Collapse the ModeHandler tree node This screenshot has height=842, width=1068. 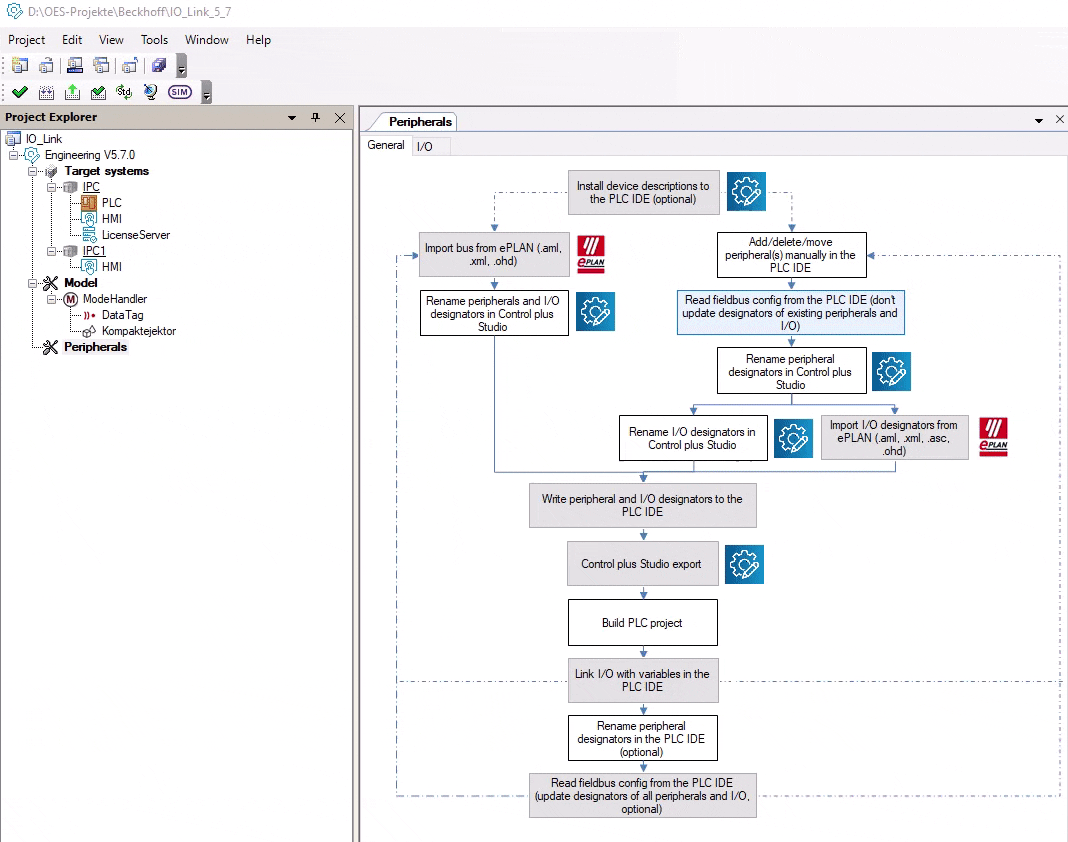tap(49, 299)
